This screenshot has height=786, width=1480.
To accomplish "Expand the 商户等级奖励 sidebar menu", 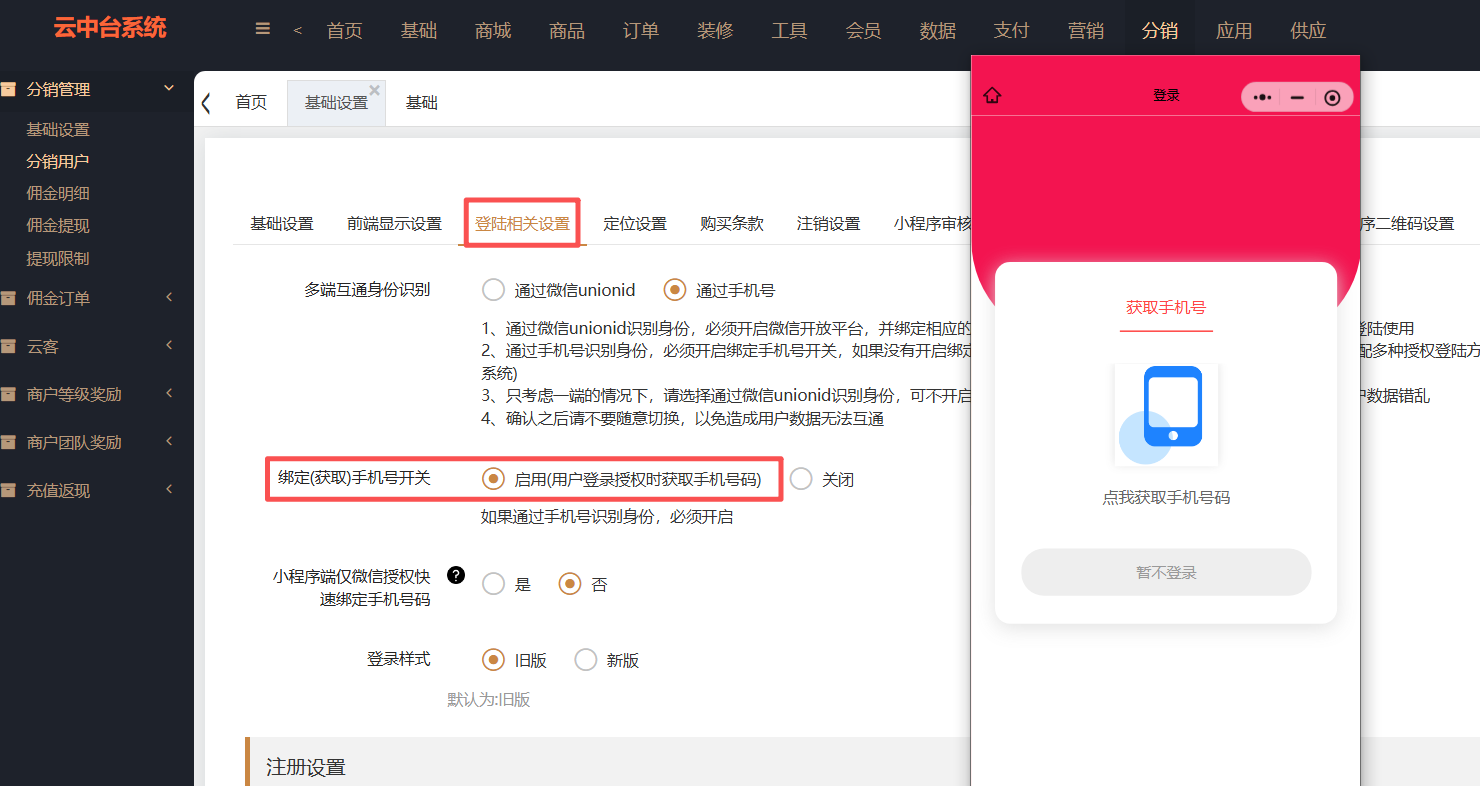I will pyautogui.click(x=168, y=394).
